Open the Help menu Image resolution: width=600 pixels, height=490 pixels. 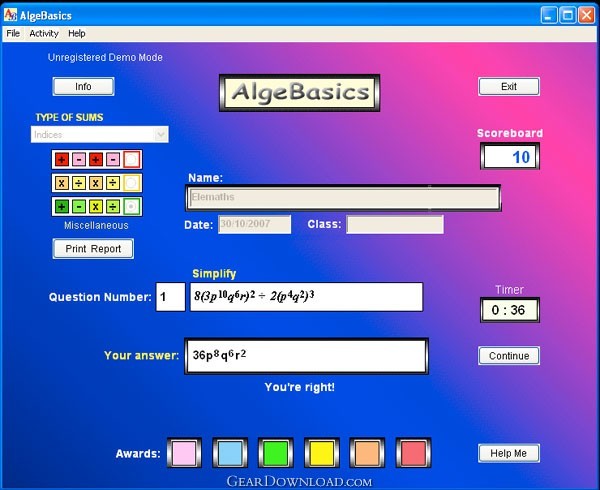77,34
